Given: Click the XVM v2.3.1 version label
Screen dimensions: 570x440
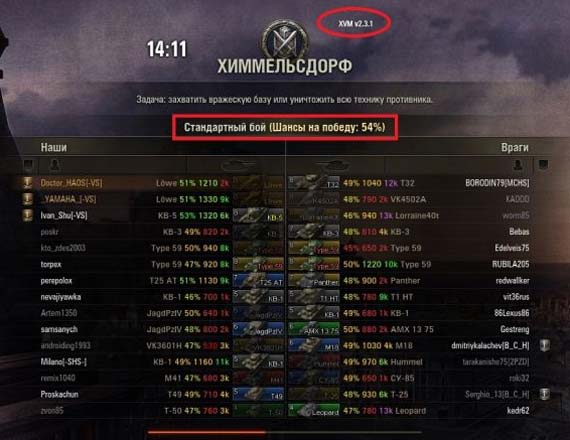Looking at the screenshot, I should pyautogui.click(x=356, y=24).
